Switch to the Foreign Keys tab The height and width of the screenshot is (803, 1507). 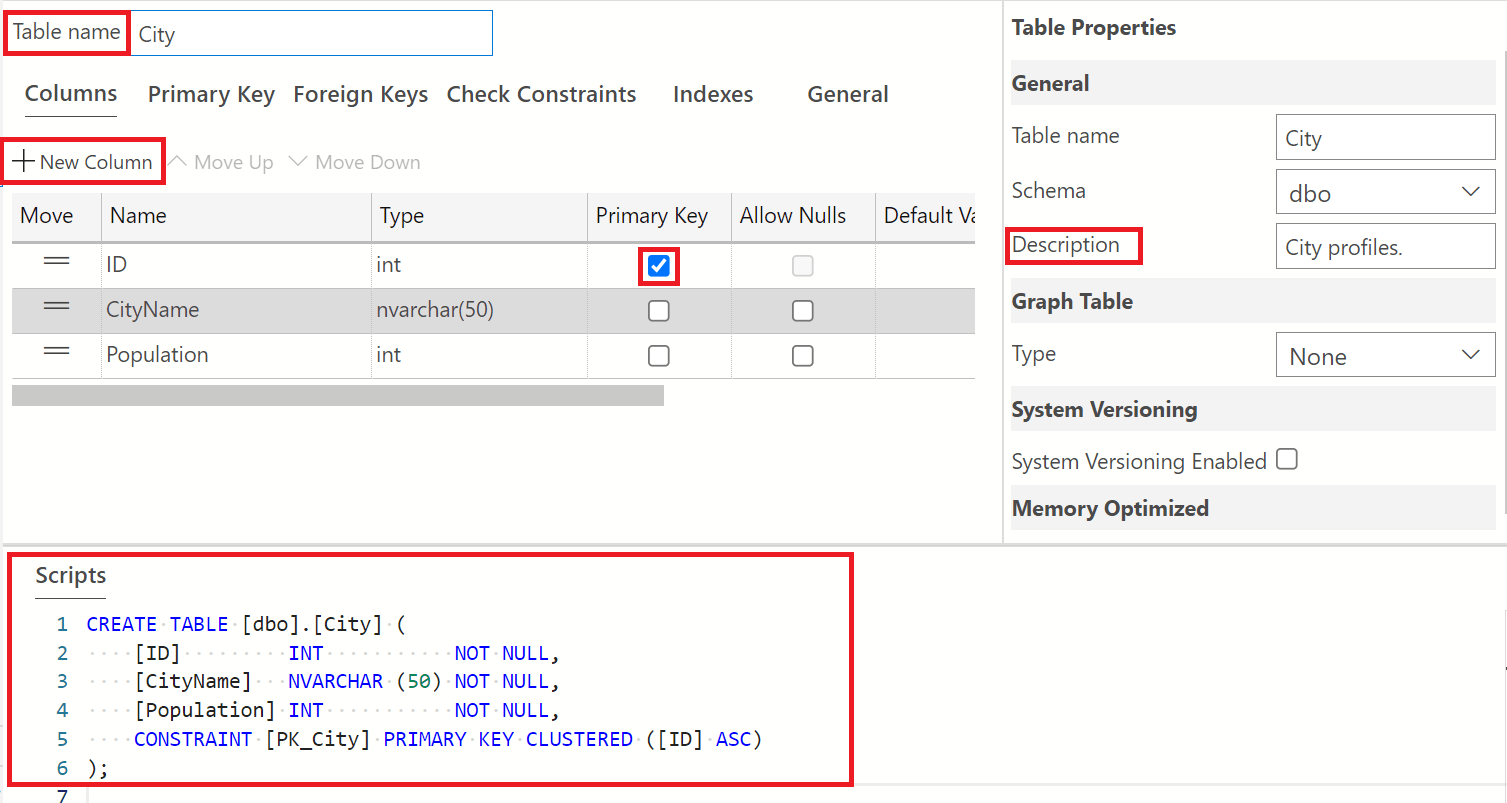tap(360, 94)
